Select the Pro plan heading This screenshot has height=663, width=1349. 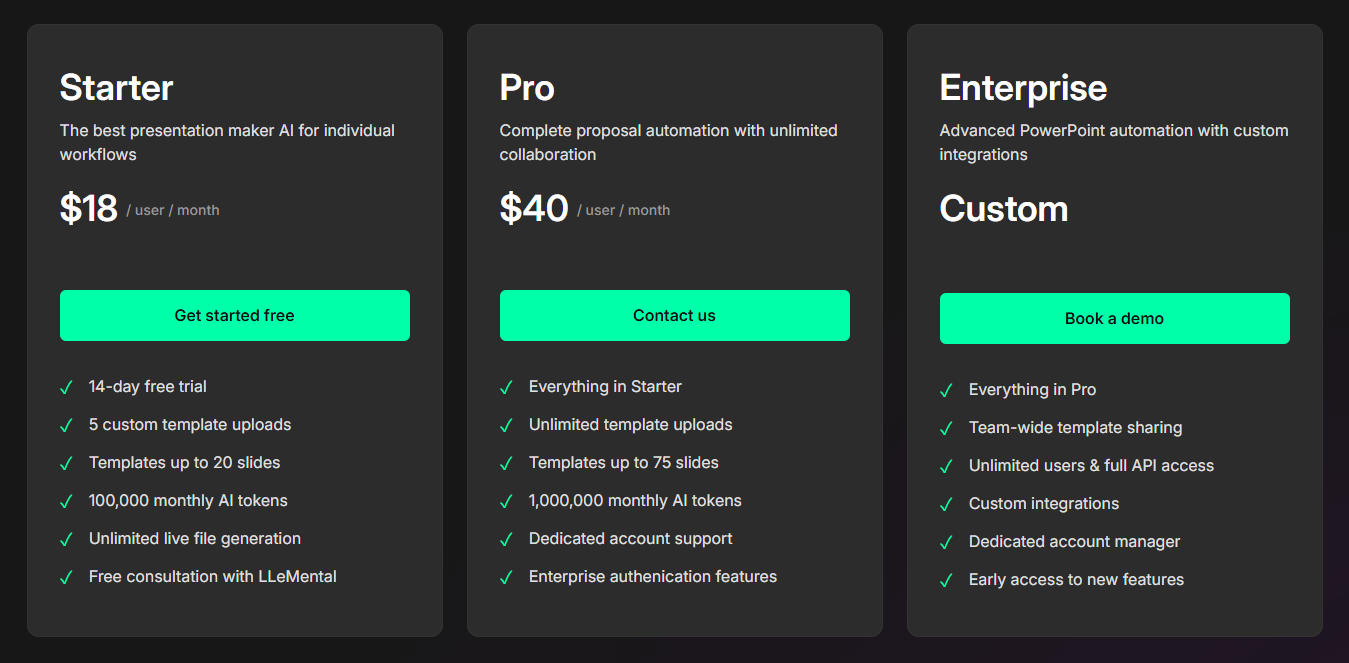526,87
